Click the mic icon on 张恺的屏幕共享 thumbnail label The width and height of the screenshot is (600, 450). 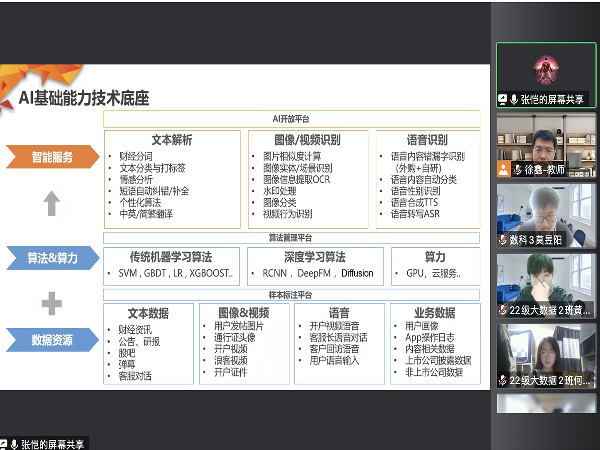click(x=514, y=100)
